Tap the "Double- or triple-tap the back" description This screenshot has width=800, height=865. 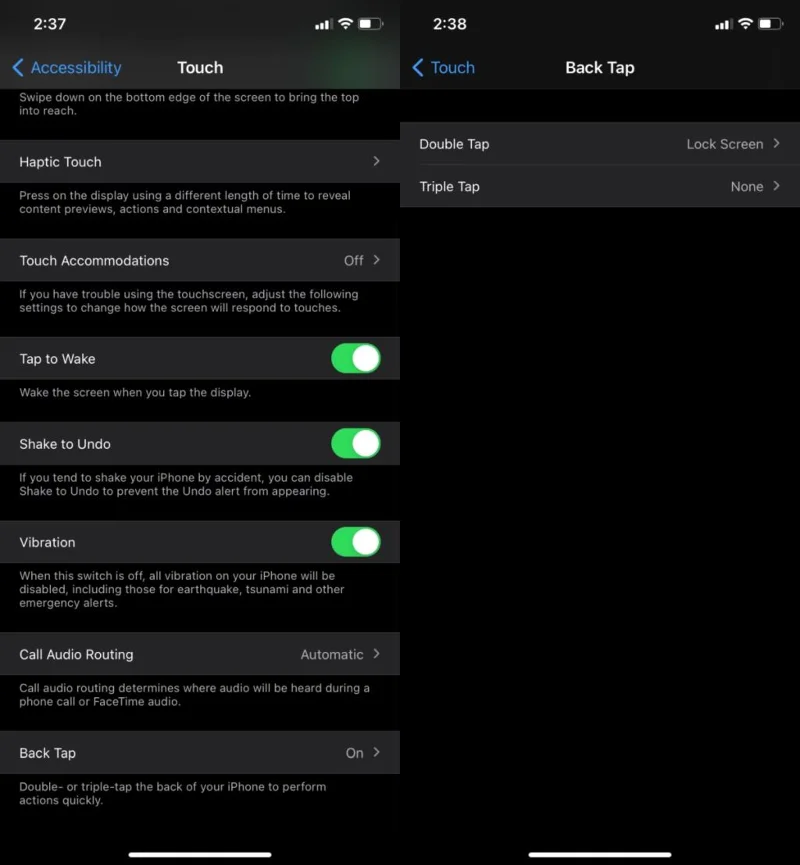[173, 793]
